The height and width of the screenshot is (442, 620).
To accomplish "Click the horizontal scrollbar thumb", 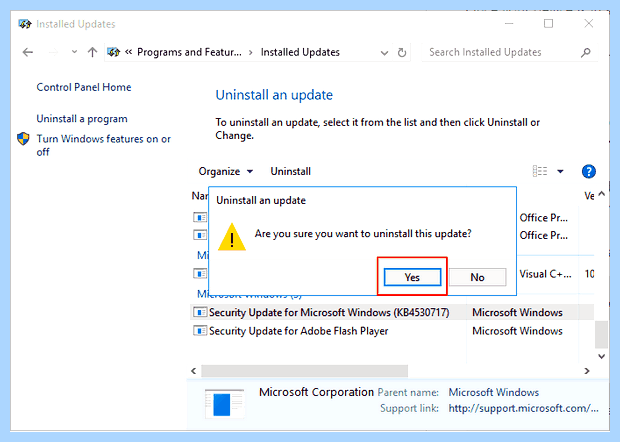I will (x=304, y=371).
